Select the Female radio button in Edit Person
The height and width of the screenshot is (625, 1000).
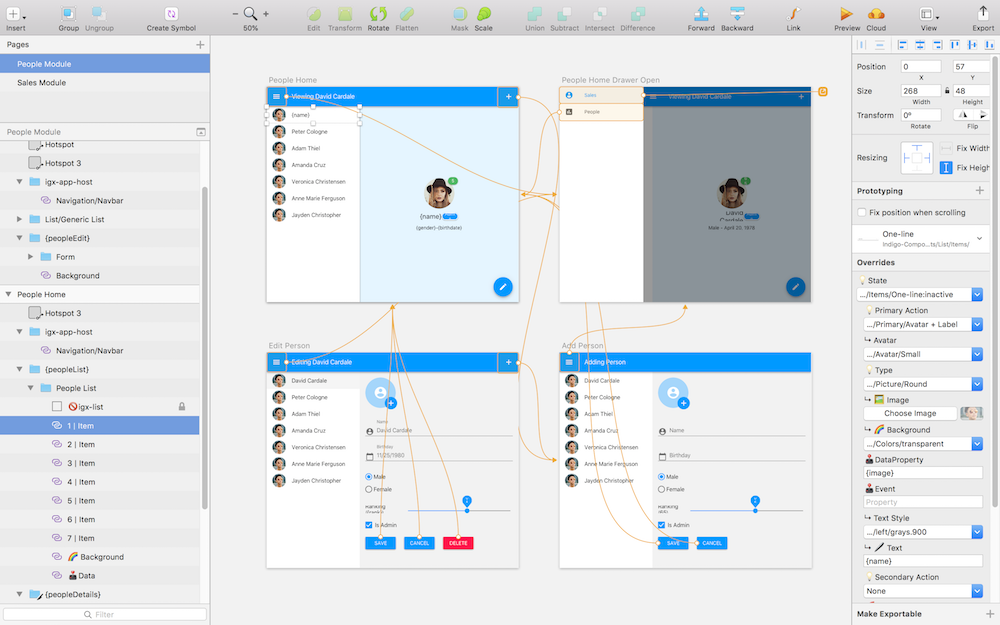[369, 489]
